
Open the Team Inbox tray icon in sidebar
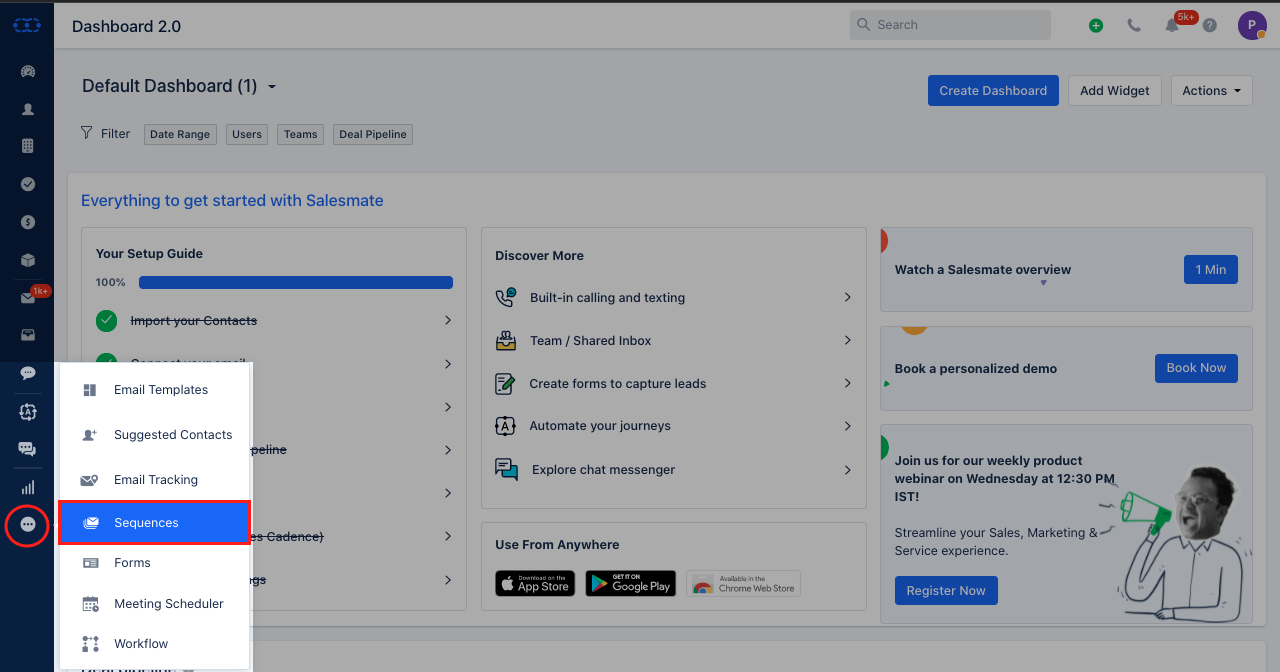coord(28,335)
